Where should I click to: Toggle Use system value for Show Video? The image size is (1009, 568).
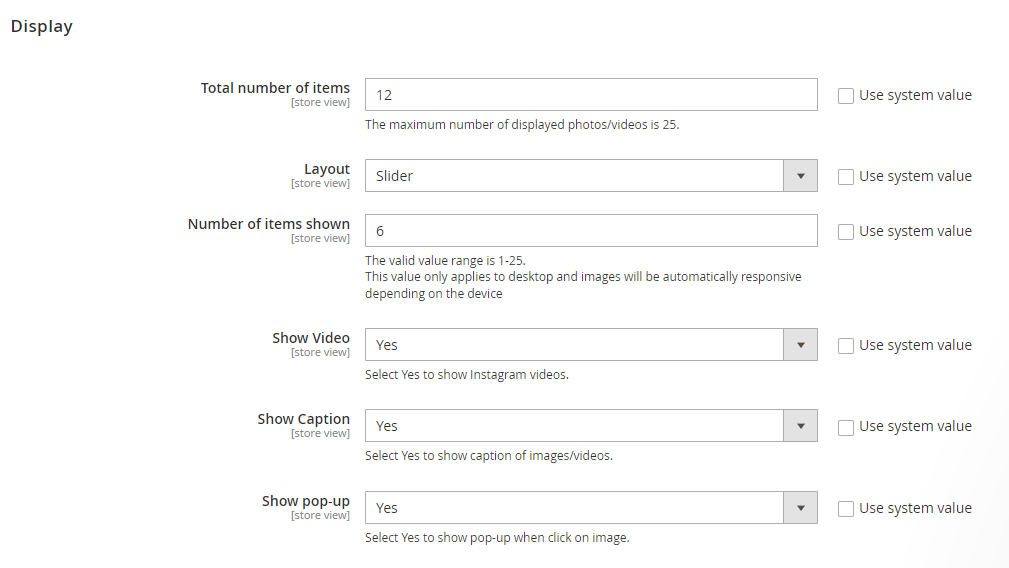point(846,346)
